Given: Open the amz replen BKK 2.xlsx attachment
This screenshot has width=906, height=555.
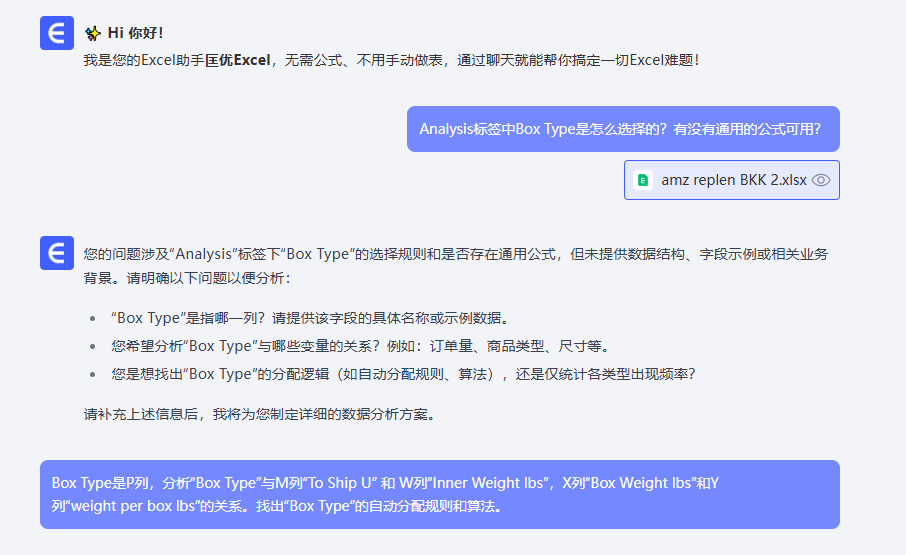Looking at the screenshot, I should [732, 180].
